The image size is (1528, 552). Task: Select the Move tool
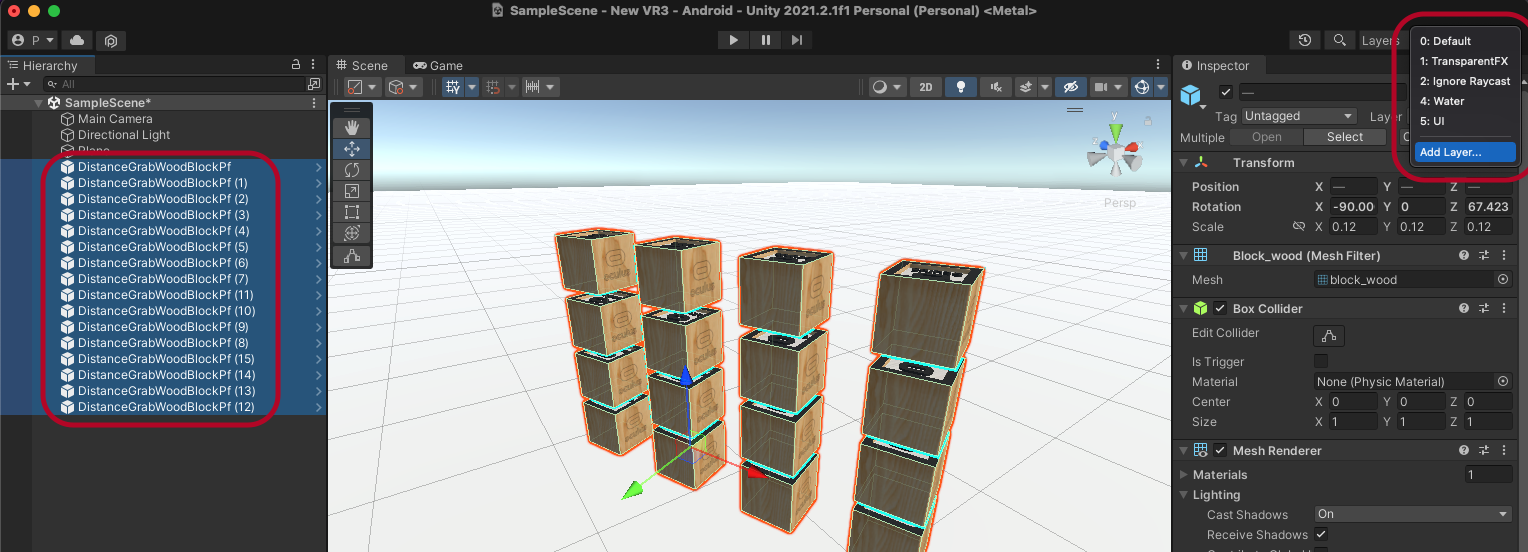coord(352,149)
